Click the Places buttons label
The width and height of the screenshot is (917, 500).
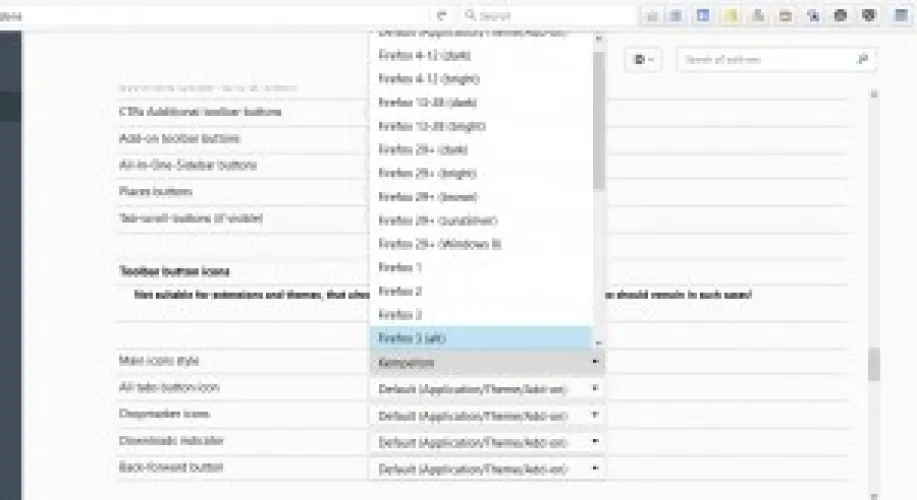(x=156, y=192)
